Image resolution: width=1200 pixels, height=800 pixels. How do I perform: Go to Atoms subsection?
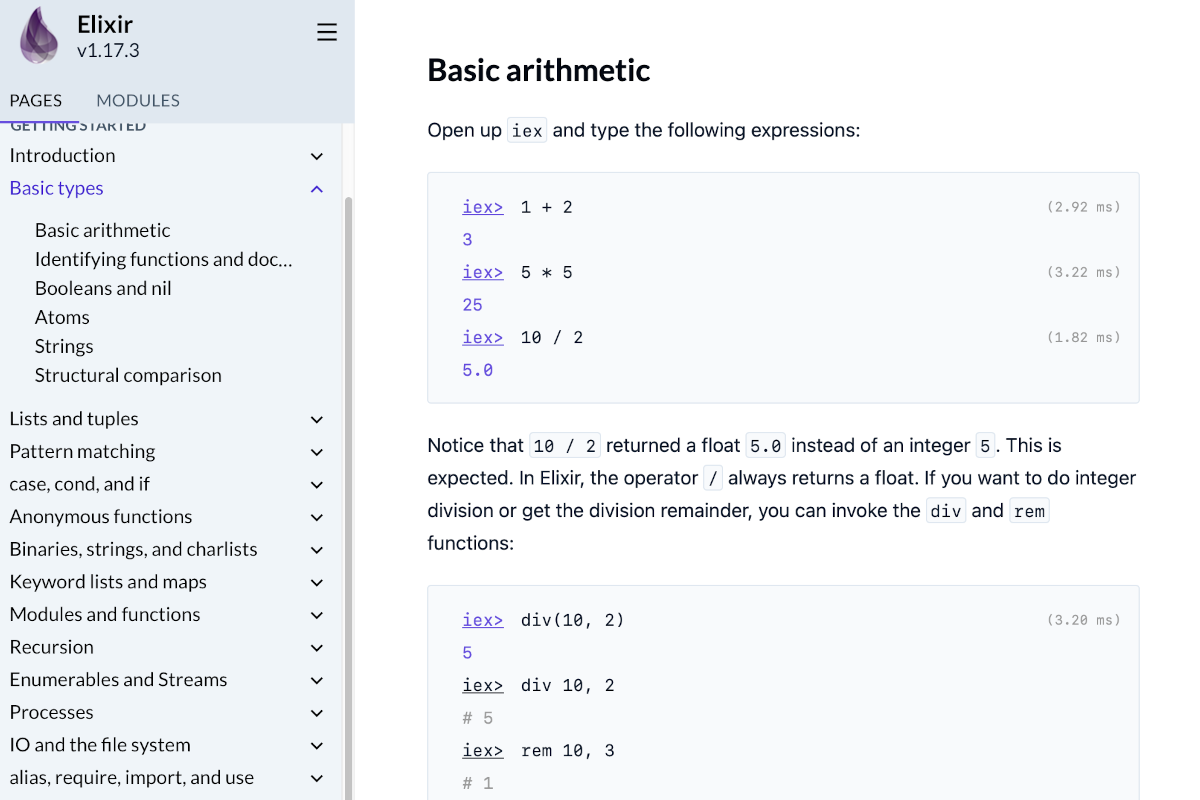pos(62,317)
